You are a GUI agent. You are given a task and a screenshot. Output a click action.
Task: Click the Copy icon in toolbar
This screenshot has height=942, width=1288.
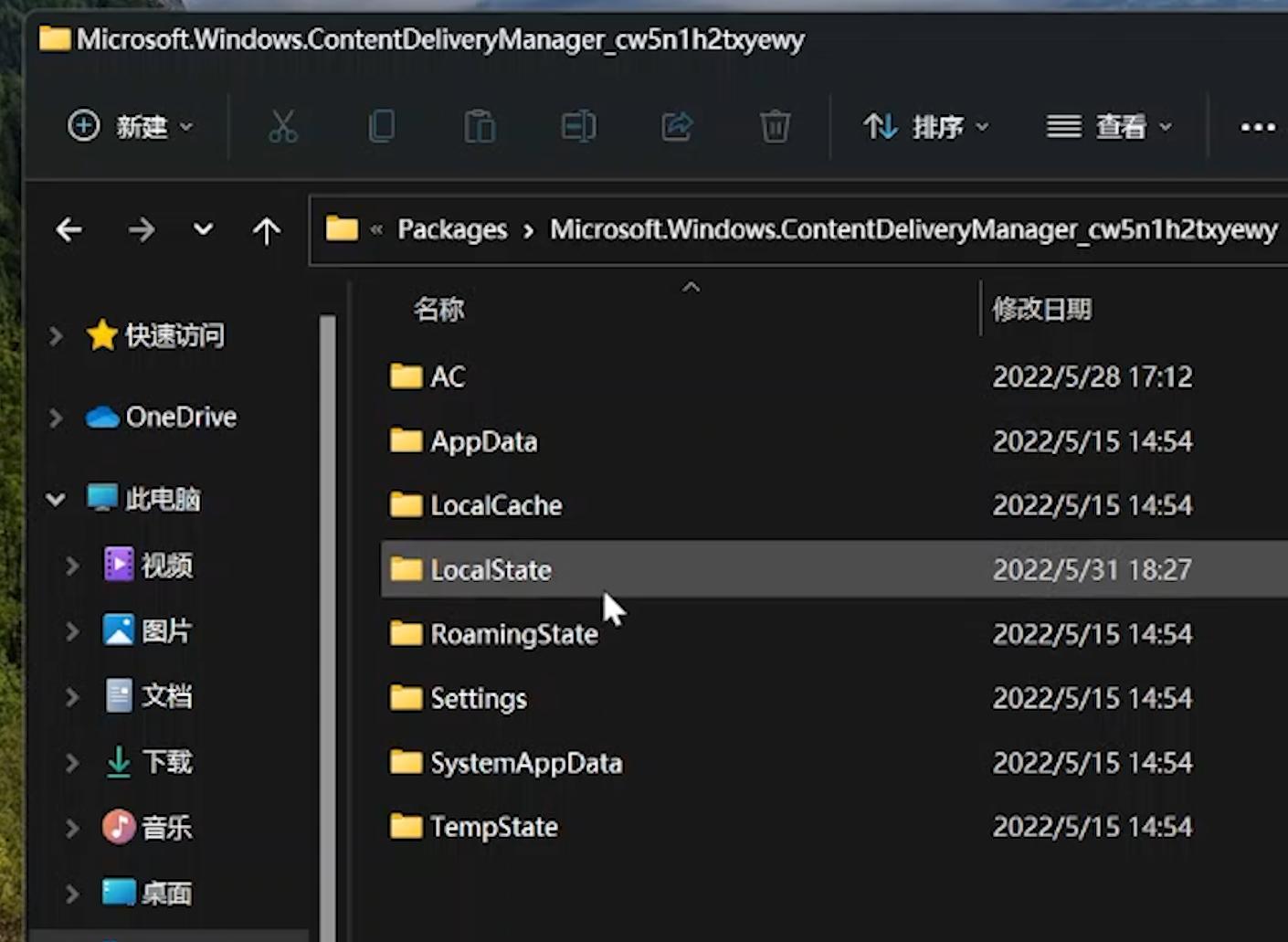pos(382,126)
